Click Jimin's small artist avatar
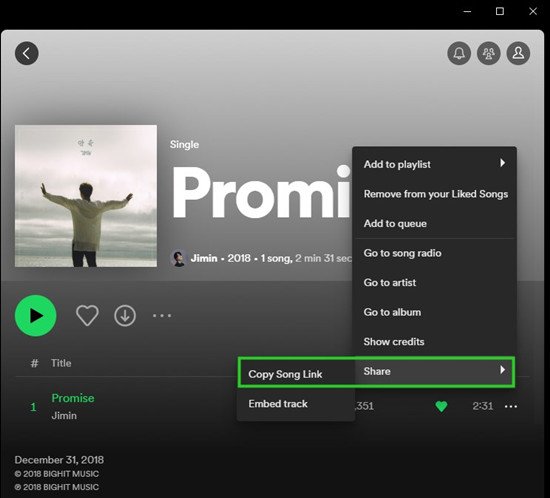 (179, 258)
